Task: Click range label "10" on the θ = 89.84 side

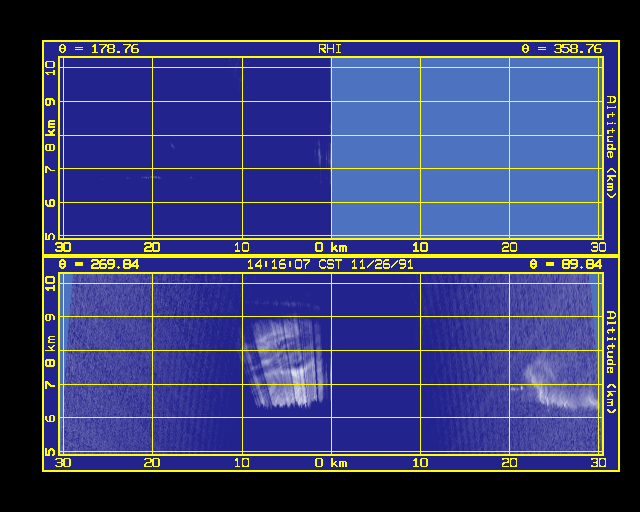Action: click(x=420, y=463)
